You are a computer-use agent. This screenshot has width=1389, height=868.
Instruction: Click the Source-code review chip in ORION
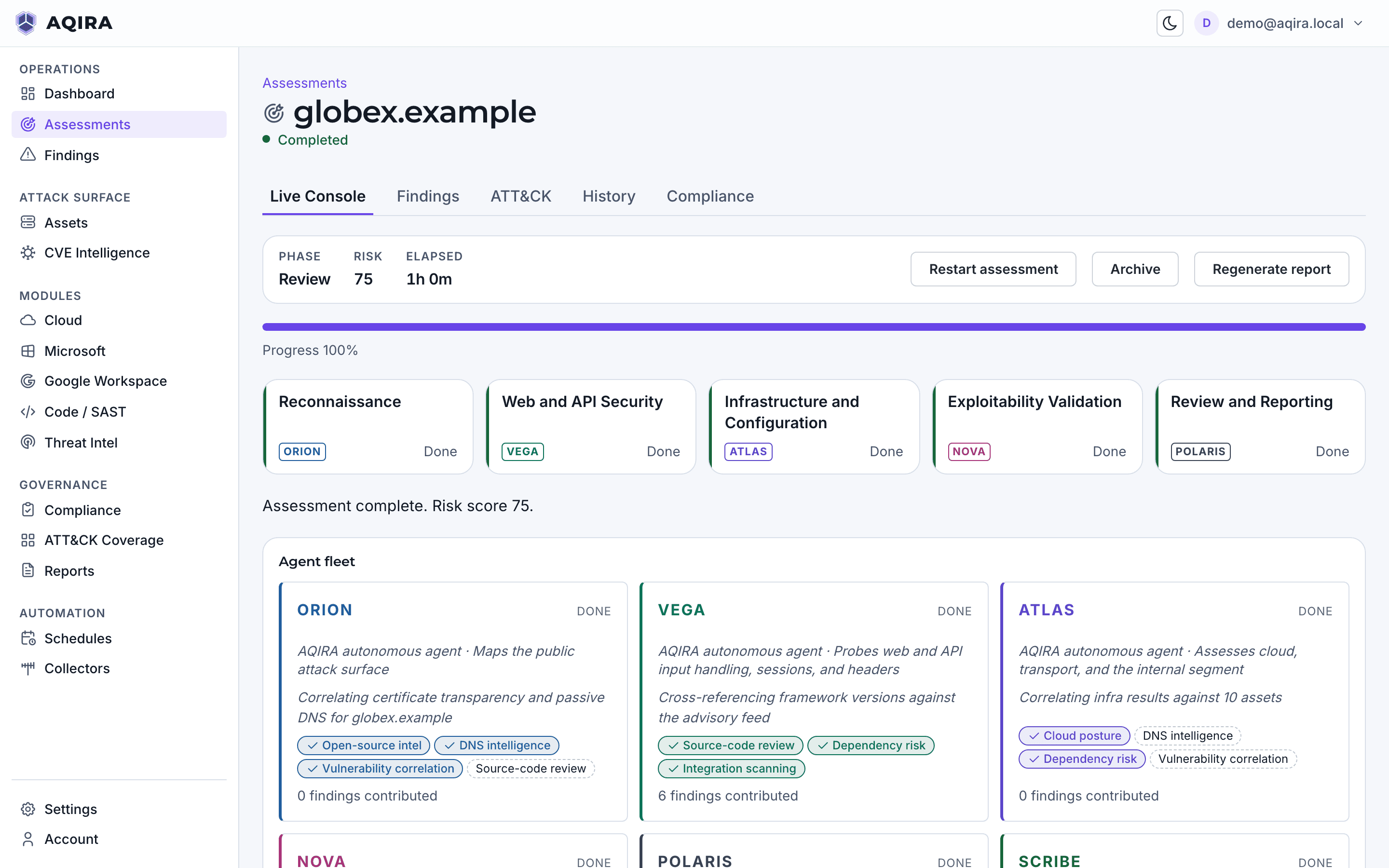(x=531, y=769)
